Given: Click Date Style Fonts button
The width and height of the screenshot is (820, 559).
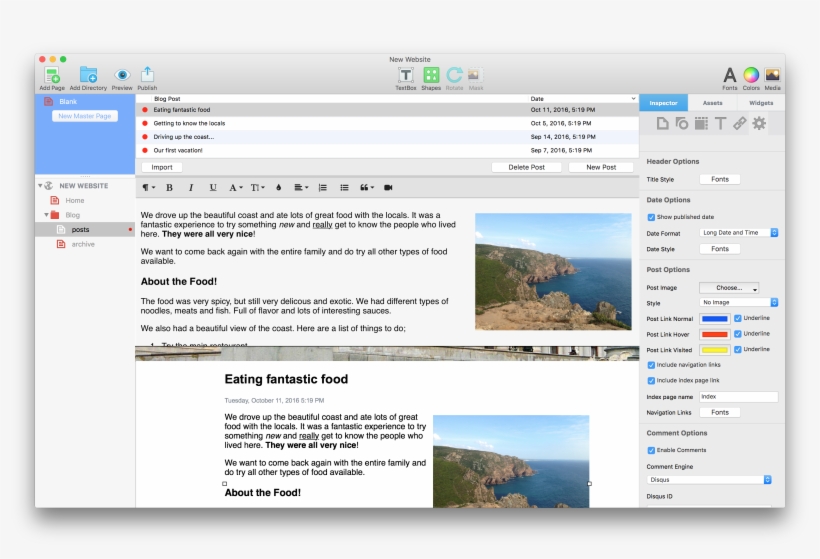Looking at the screenshot, I should click(720, 249).
